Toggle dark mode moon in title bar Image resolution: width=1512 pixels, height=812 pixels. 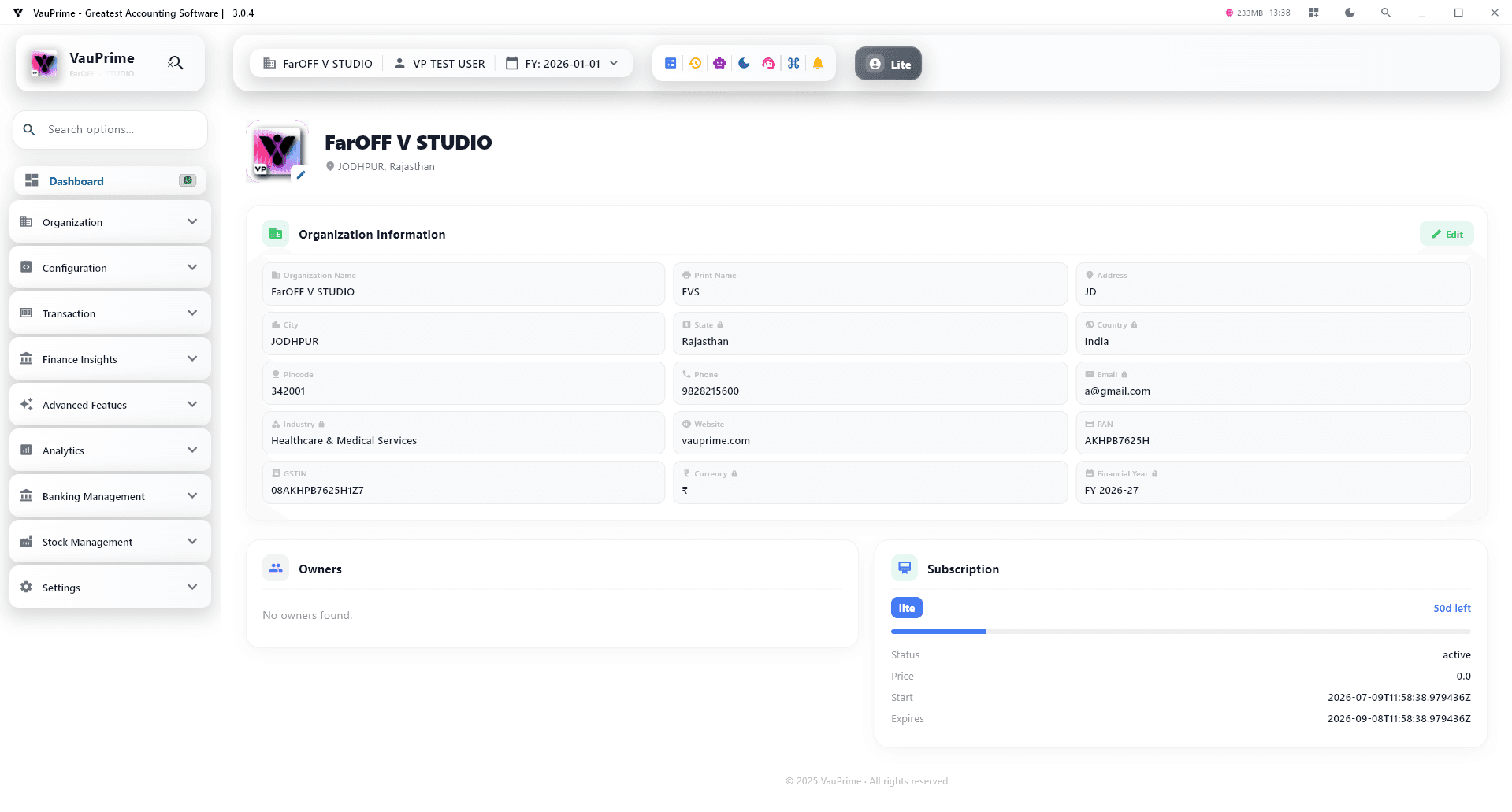[1350, 13]
